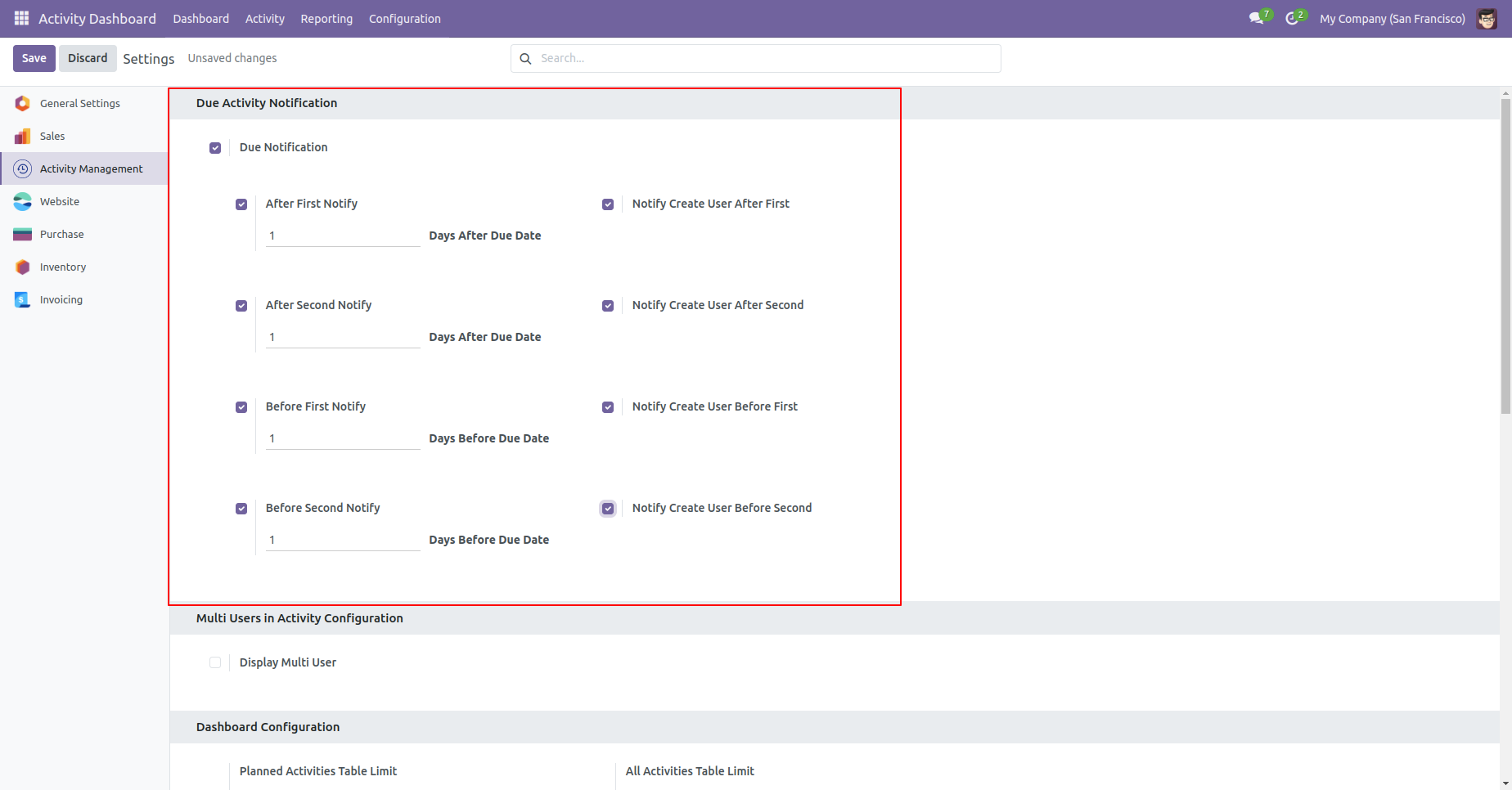Select Website in the settings sidebar

84,201
